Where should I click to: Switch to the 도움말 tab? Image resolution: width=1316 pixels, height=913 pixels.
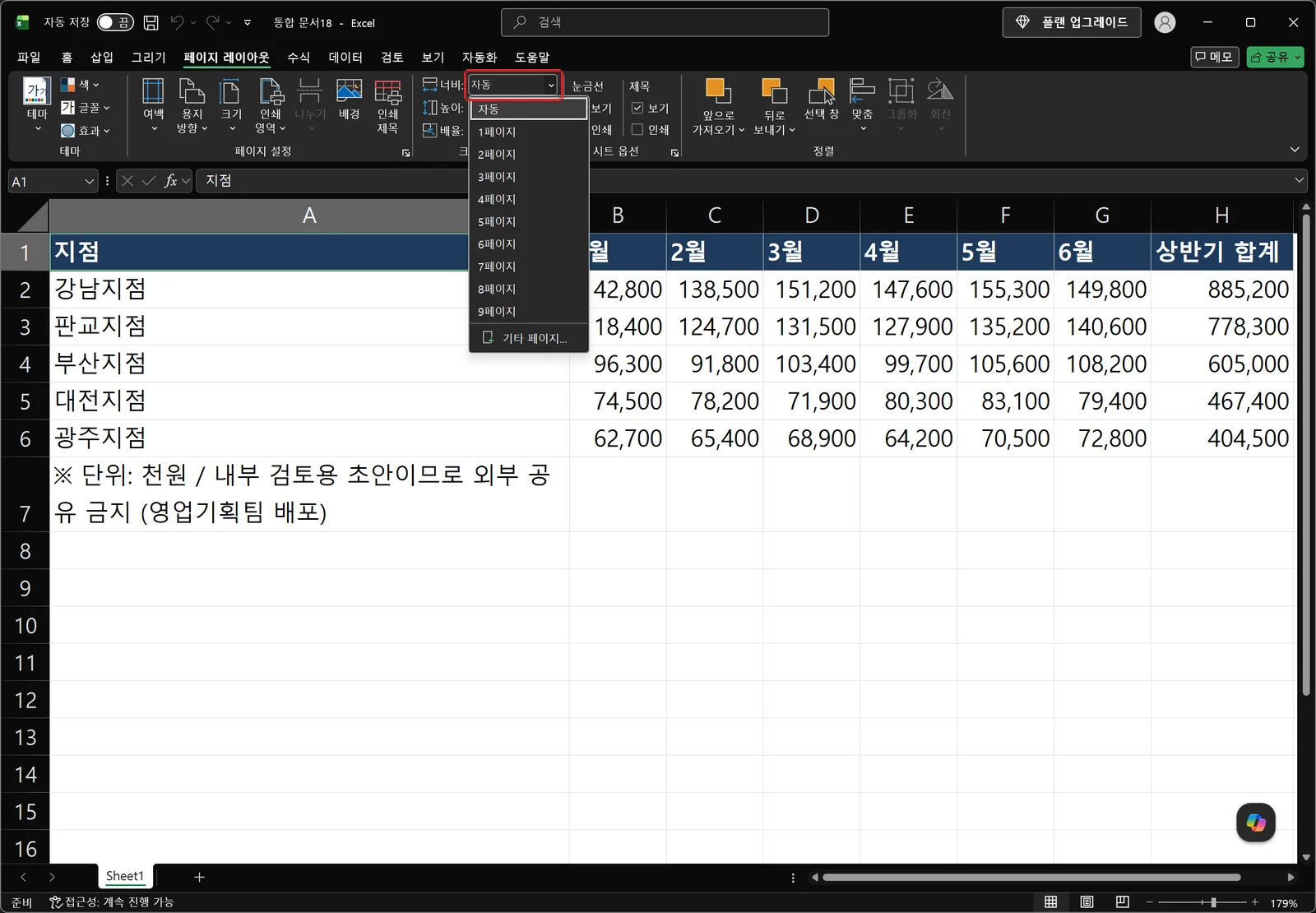[532, 57]
